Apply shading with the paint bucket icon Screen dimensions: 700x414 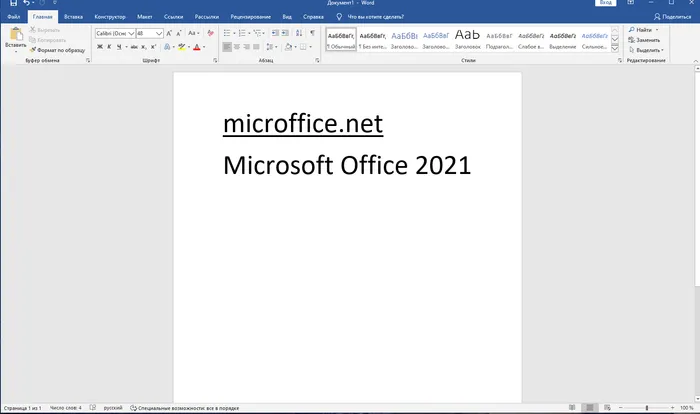point(288,47)
